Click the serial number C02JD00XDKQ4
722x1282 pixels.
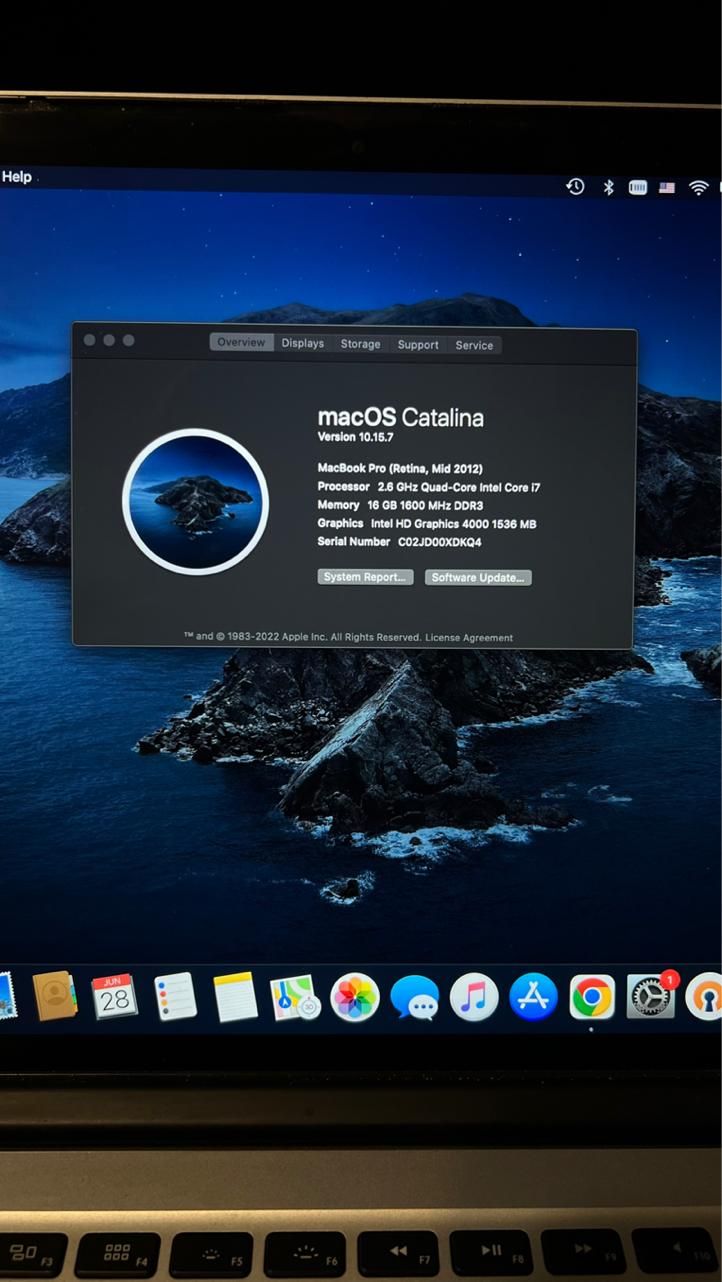click(440, 542)
